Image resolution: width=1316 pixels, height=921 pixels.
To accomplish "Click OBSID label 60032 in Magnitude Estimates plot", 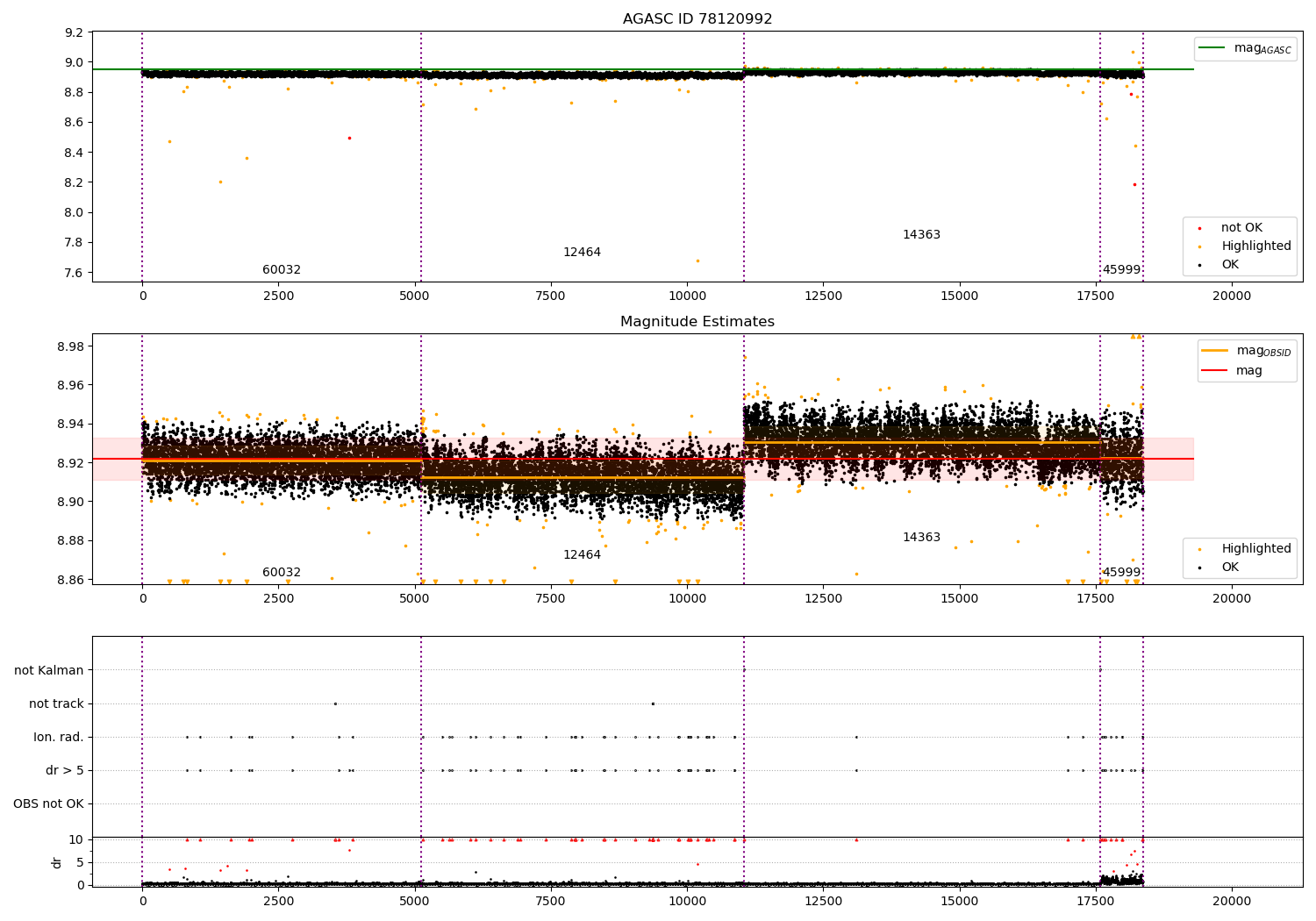I will click(x=282, y=573).
